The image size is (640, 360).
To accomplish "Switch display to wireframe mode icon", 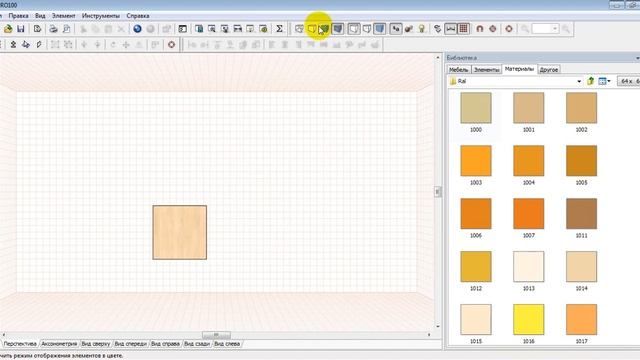I will click(299, 29).
